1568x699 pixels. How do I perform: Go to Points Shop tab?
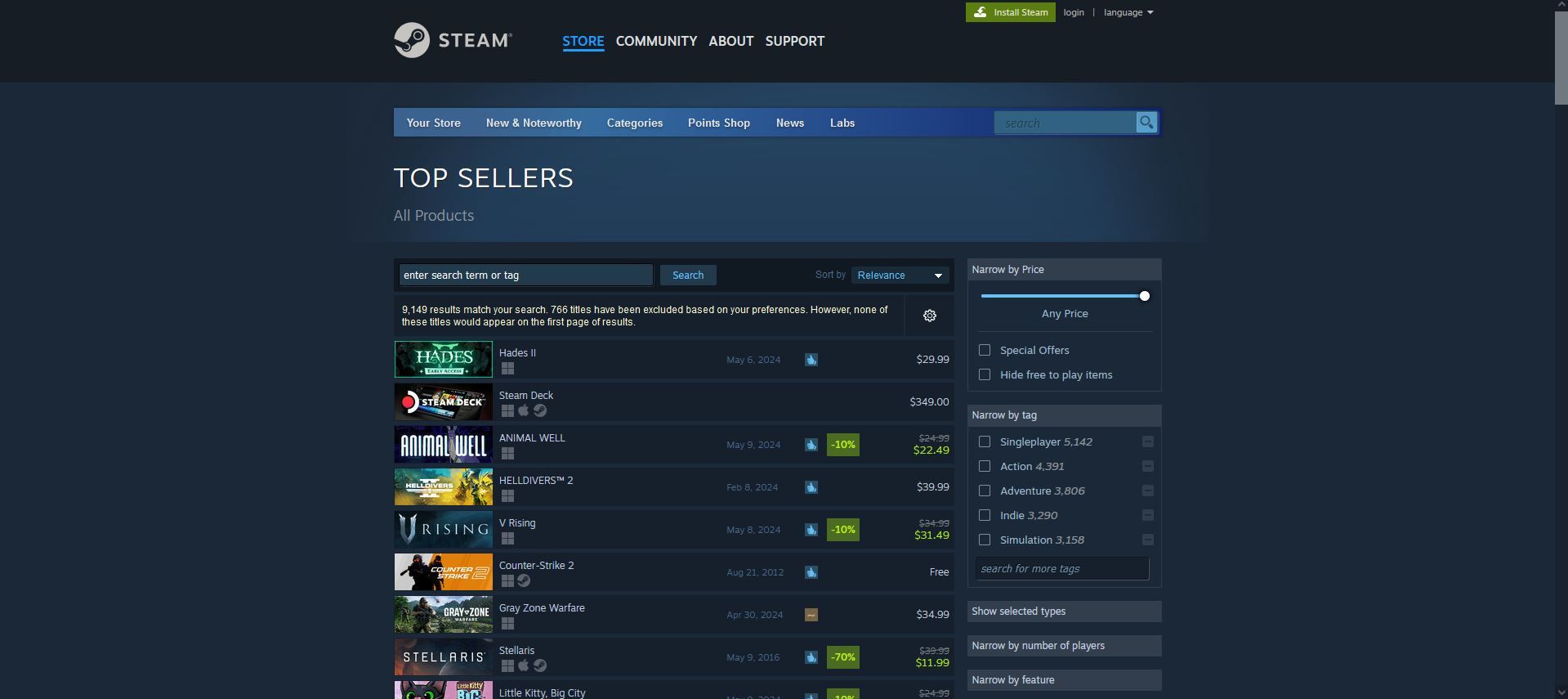[719, 123]
